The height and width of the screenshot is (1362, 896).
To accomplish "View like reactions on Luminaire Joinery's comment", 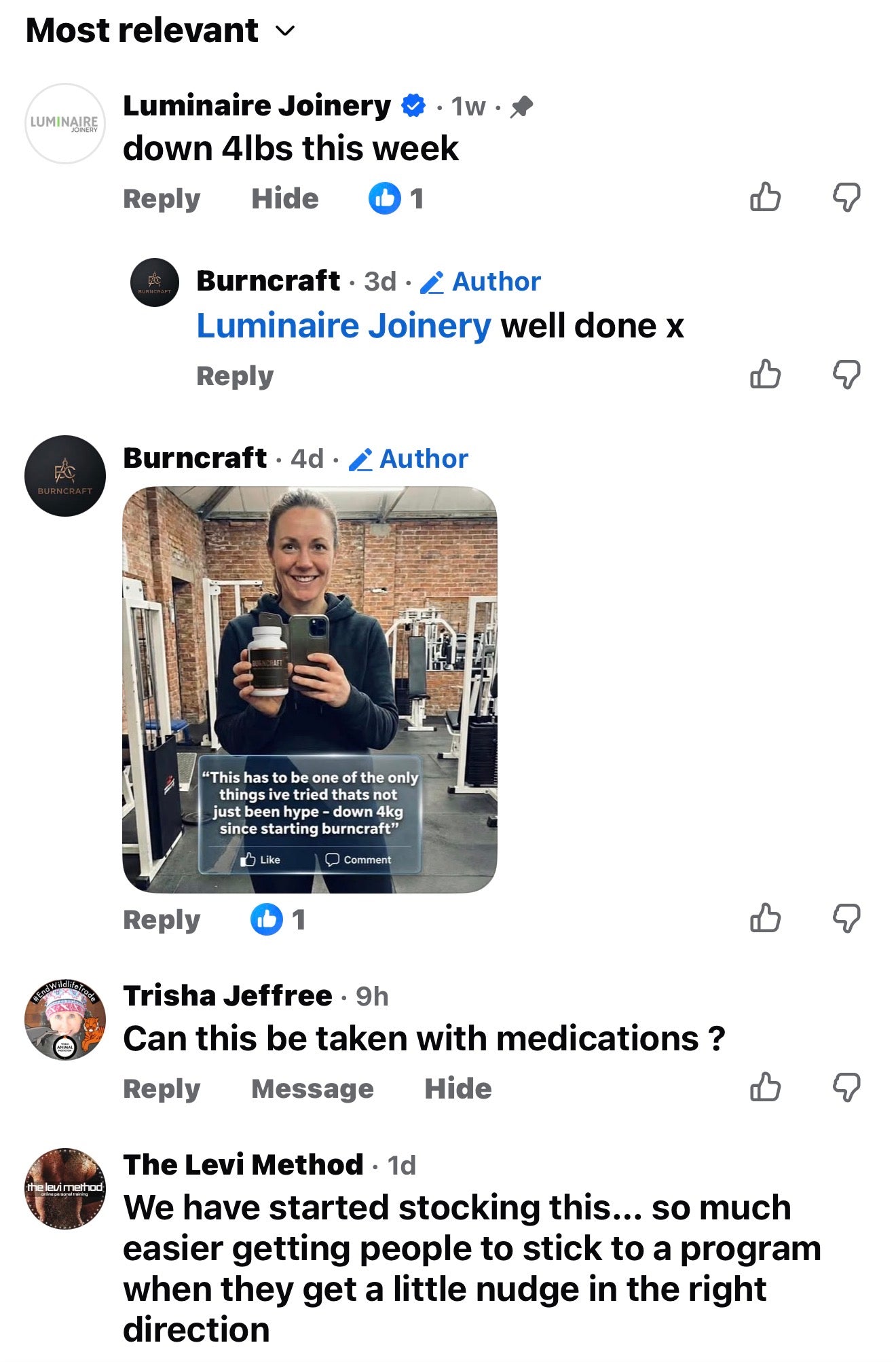I will click(396, 199).
